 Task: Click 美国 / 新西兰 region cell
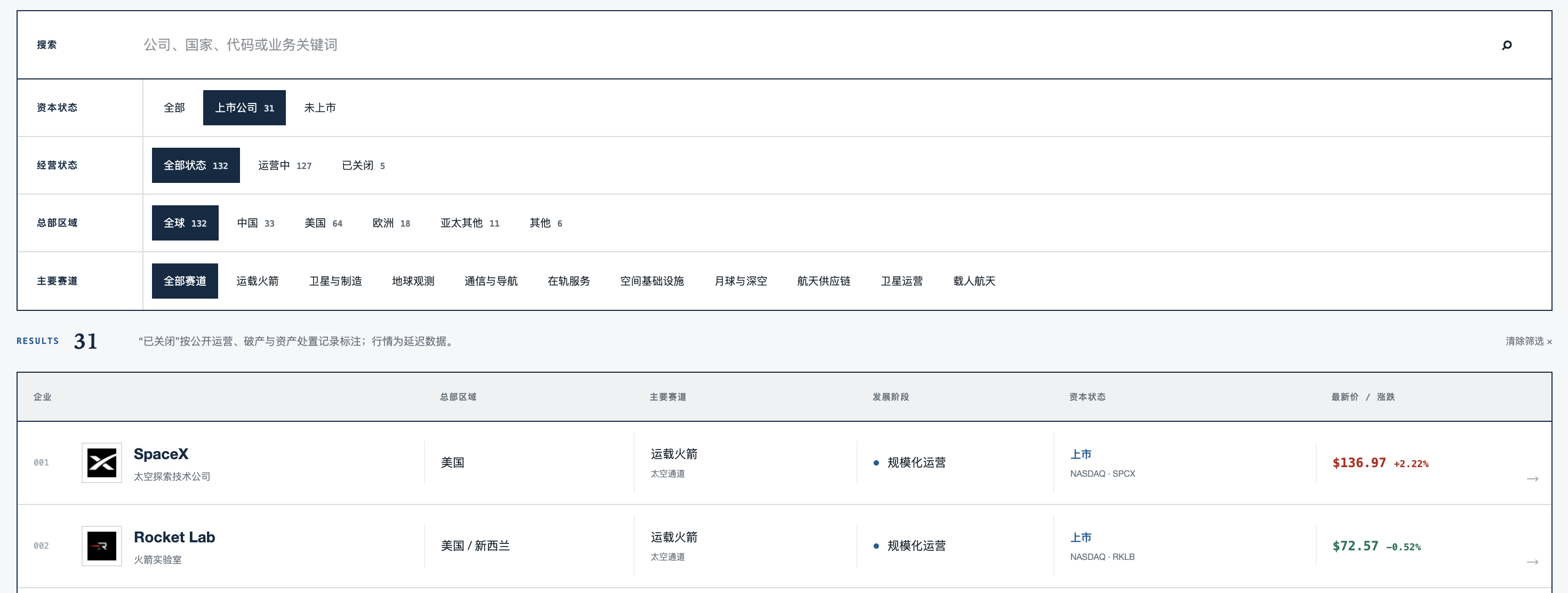pyautogui.click(x=475, y=546)
